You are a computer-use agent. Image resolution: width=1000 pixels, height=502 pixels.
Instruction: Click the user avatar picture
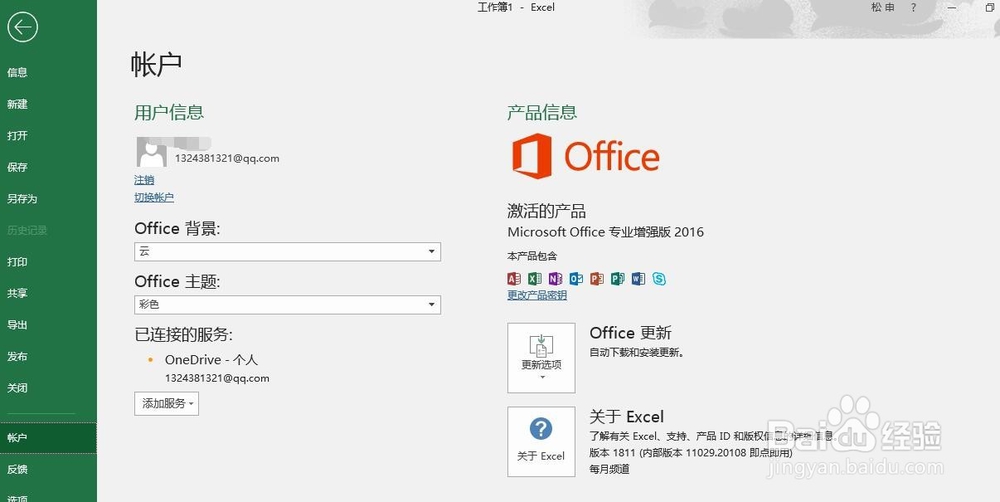click(x=152, y=152)
